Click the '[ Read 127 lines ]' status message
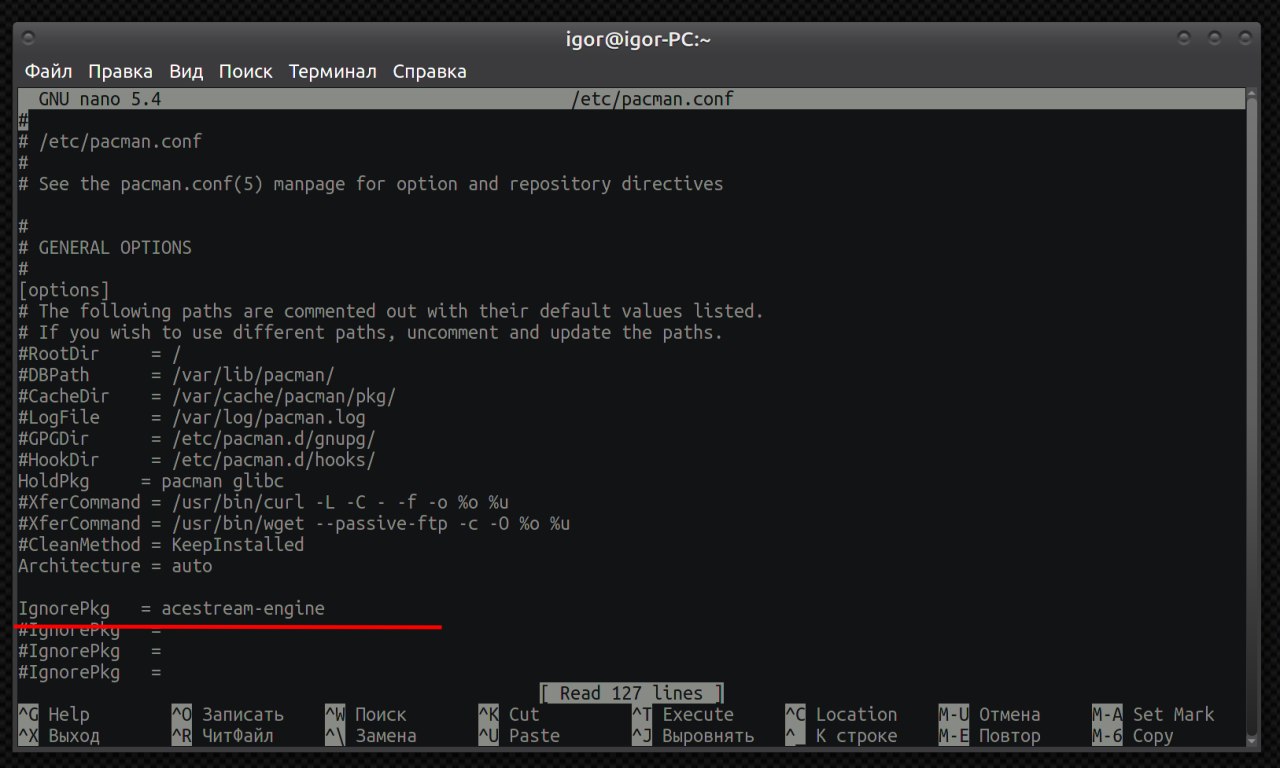Image resolution: width=1280 pixels, height=768 pixels. click(x=632, y=693)
